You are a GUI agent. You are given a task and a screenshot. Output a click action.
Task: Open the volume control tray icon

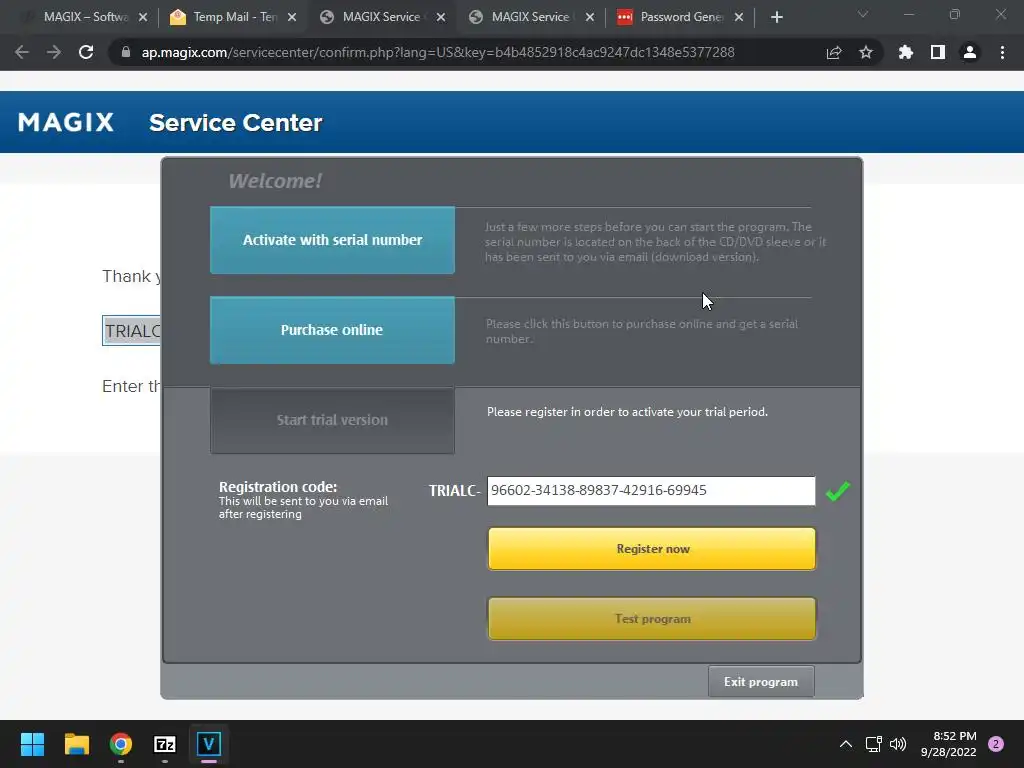[x=898, y=744]
